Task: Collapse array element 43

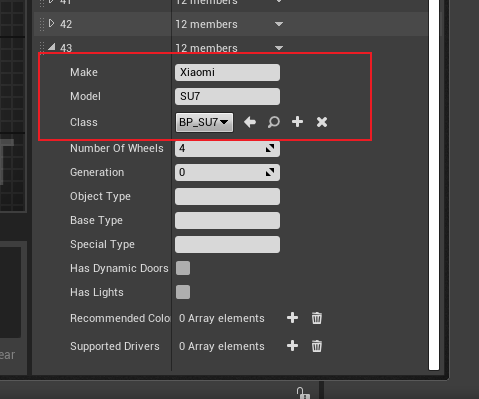Action: tap(51, 47)
